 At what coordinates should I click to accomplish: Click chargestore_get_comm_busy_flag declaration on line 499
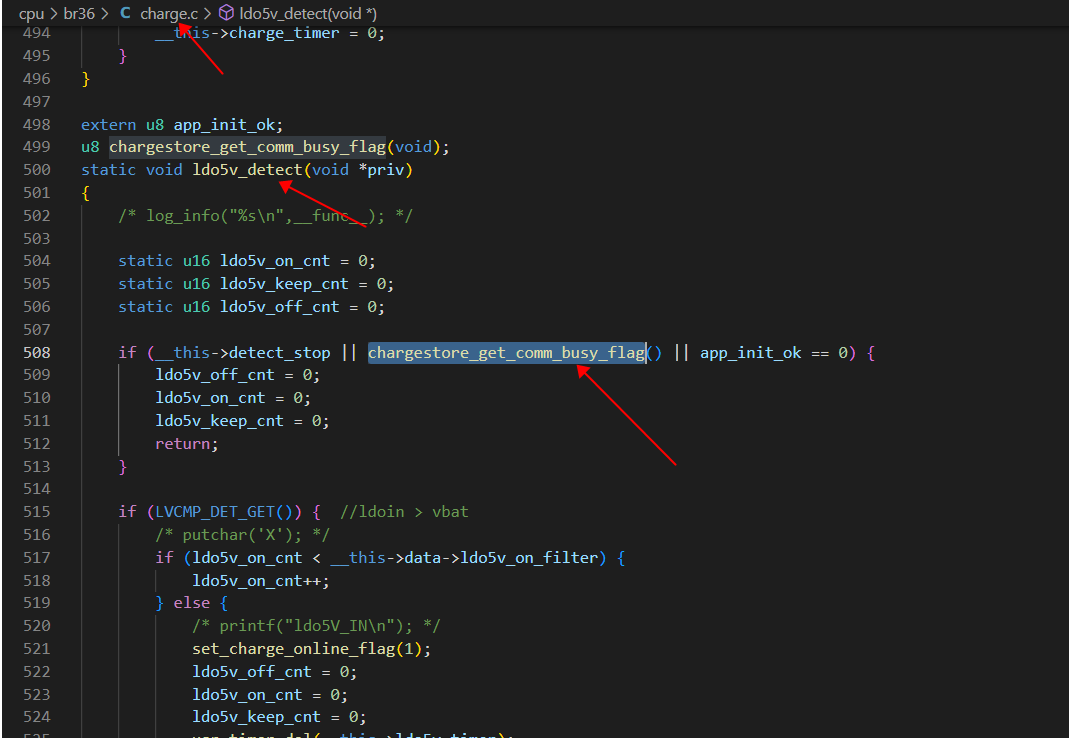tap(247, 147)
